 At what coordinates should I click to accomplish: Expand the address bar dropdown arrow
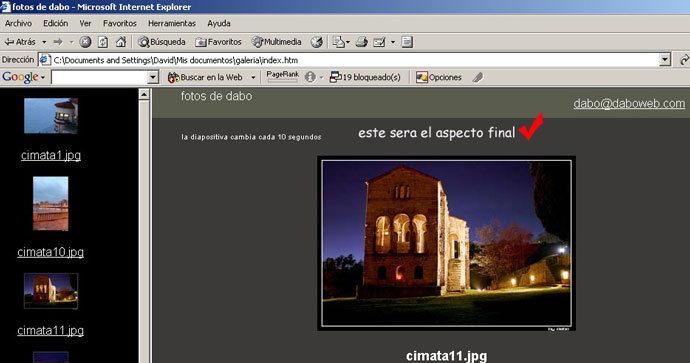[665, 59]
